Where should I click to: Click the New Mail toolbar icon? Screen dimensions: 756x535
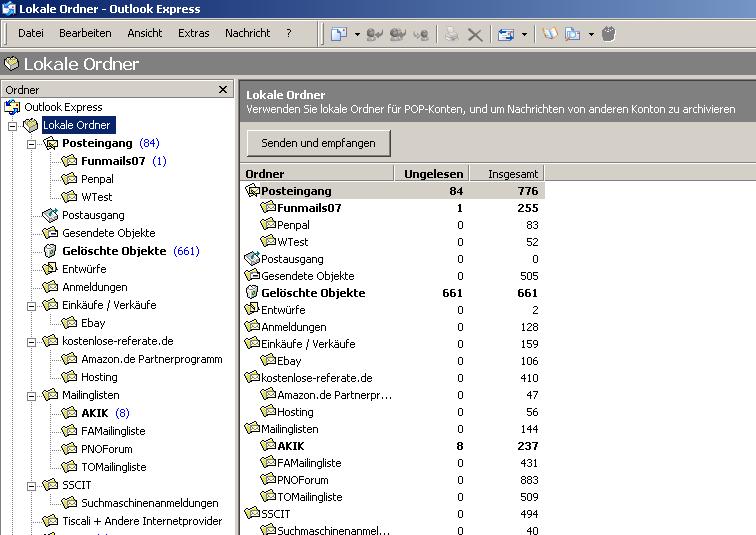pos(338,34)
